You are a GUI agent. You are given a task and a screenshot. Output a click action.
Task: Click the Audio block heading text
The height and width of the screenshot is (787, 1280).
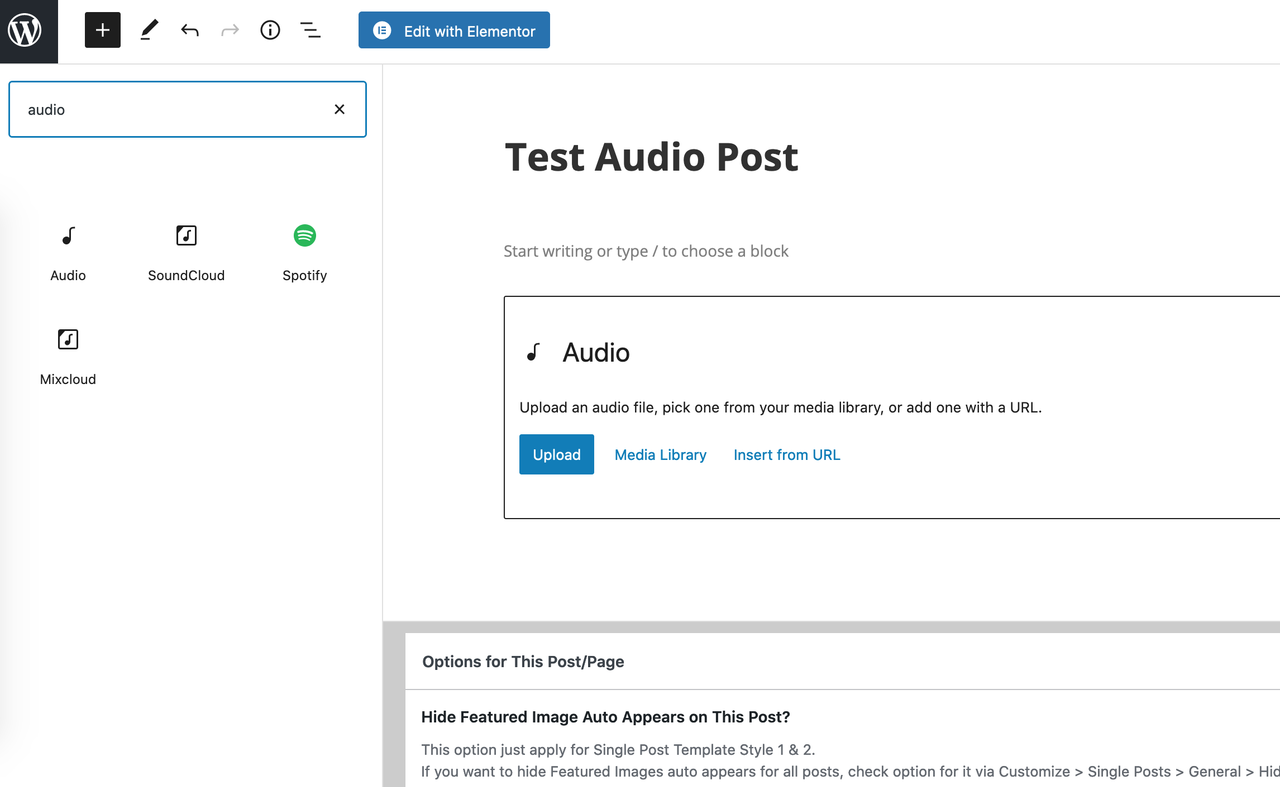(596, 352)
